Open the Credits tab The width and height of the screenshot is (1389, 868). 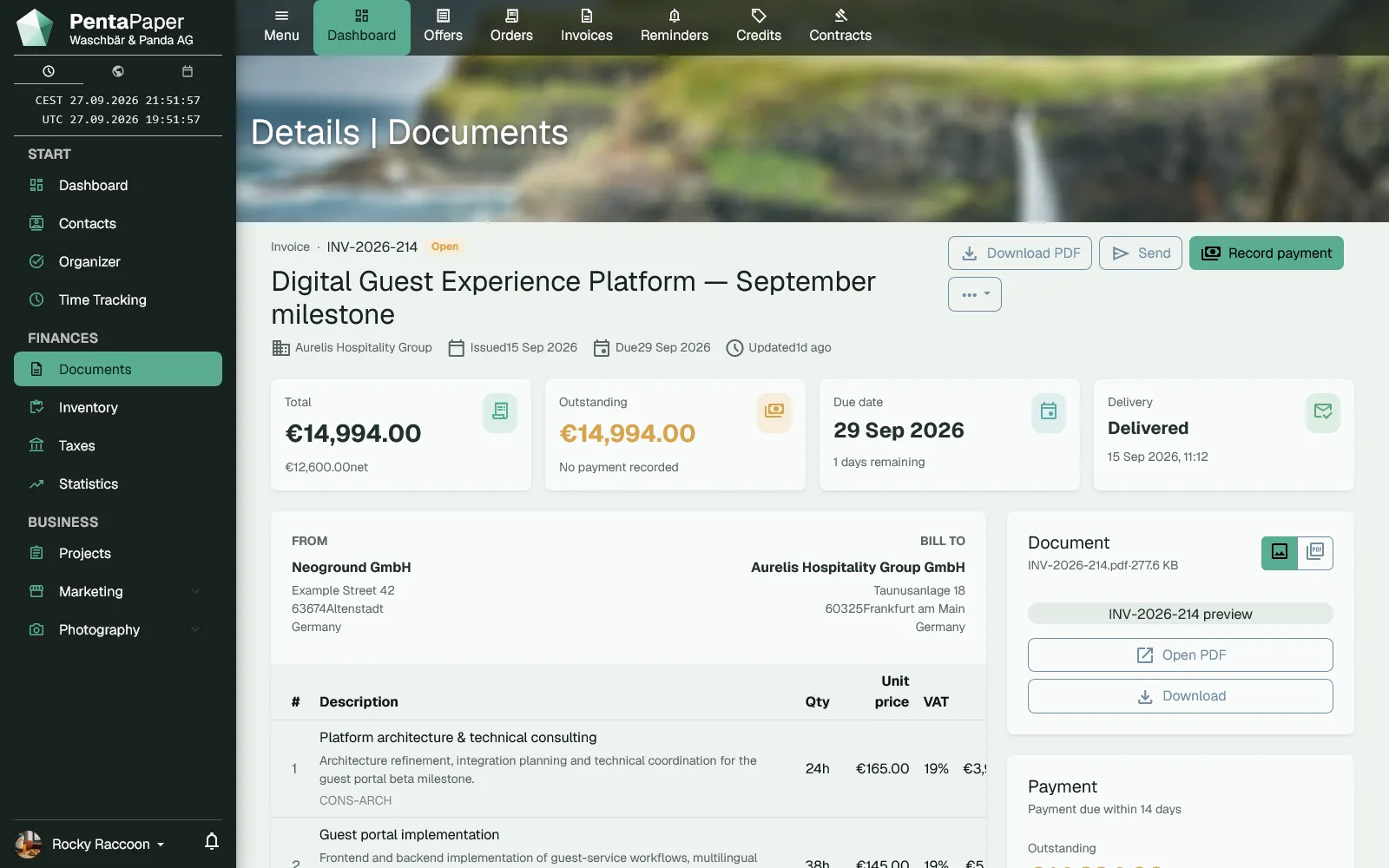tap(759, 27)
